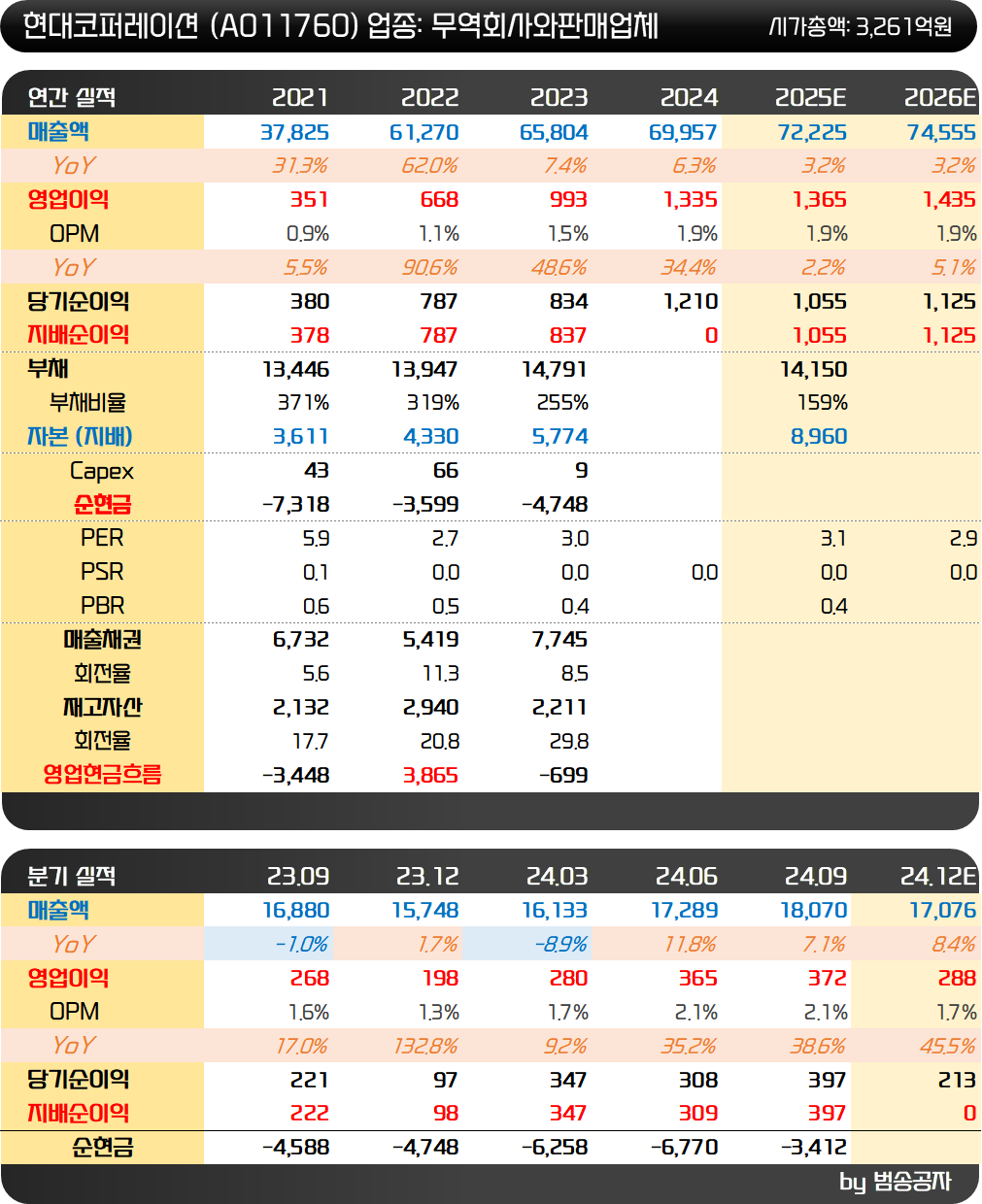
Task: Click quarterly 영업이익 value 365
Action: click(698, 979)
